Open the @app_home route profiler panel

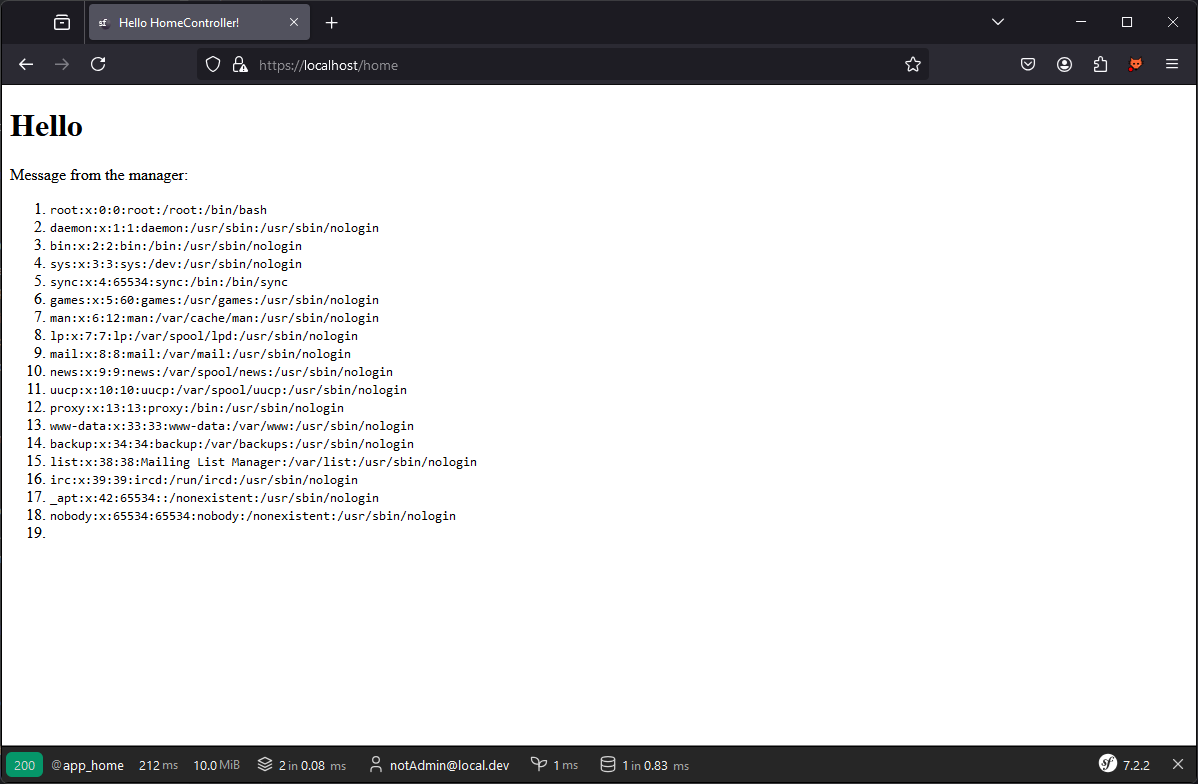pos(88,765)
